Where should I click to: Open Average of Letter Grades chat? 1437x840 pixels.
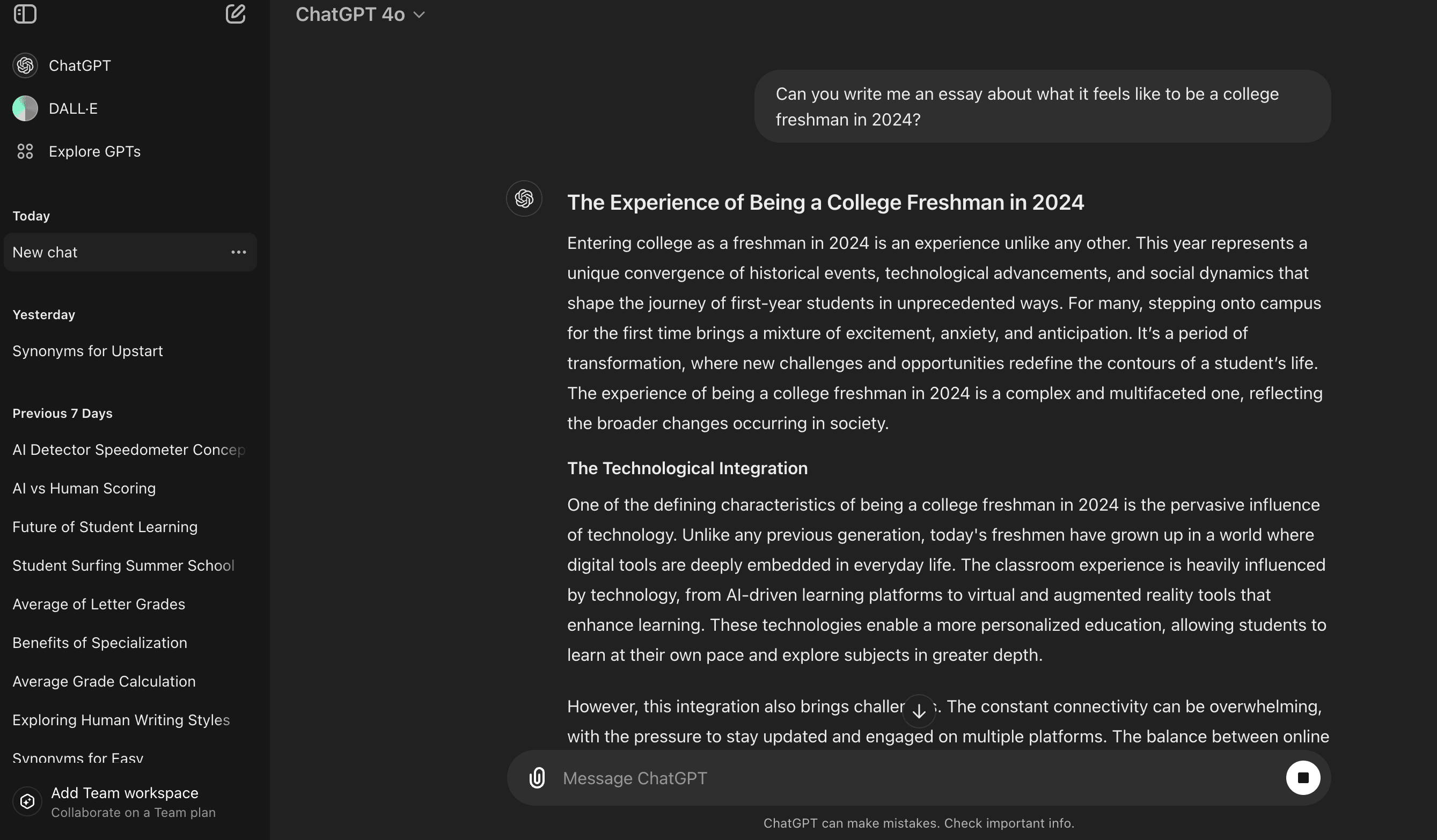(x=99, y=604)
